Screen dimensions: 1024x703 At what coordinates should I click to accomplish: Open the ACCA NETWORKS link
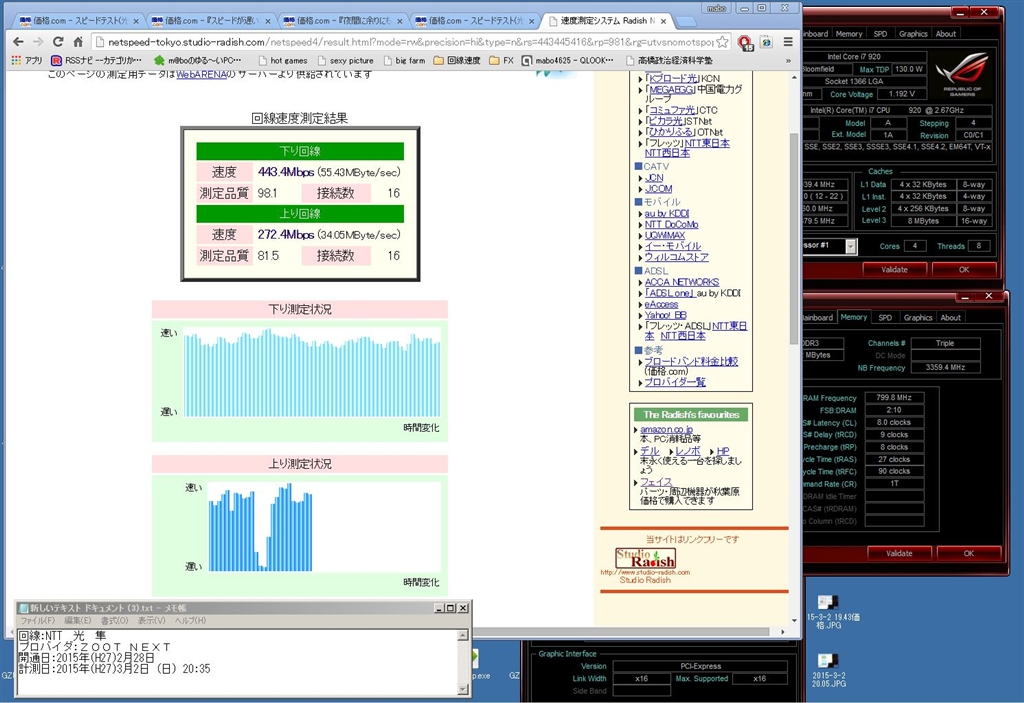pyautogui.click(x=682, y=282)
